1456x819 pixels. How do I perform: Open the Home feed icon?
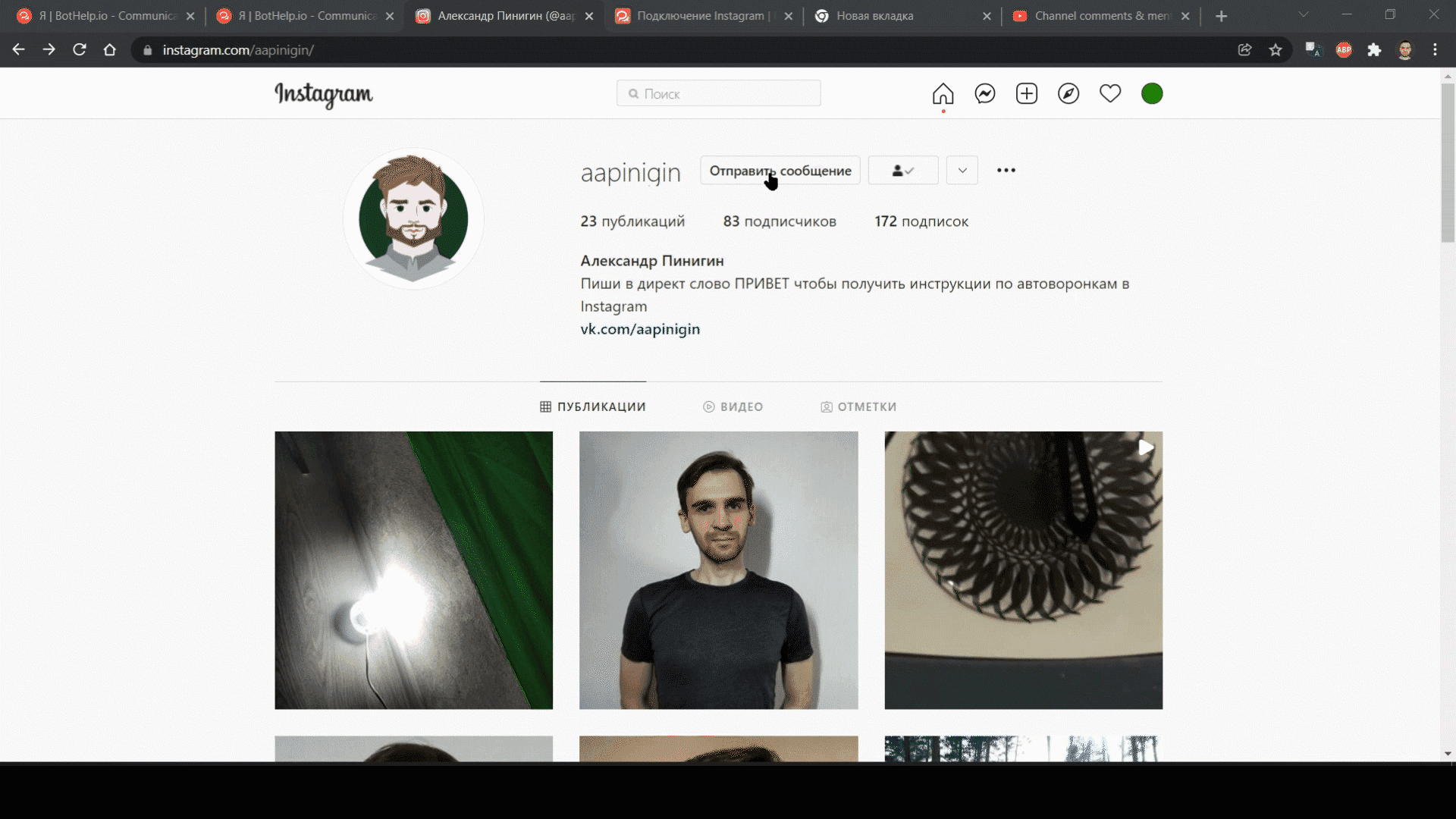click(943, 93)
